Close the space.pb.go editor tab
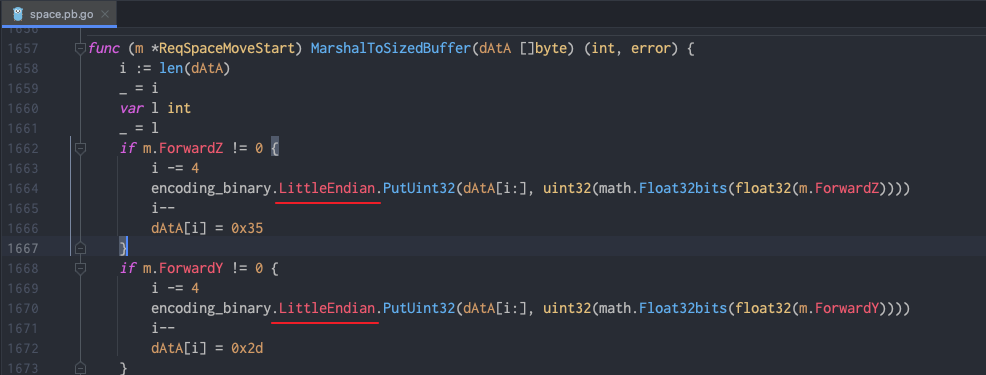986x375 pixels. (x=105, y=14)
